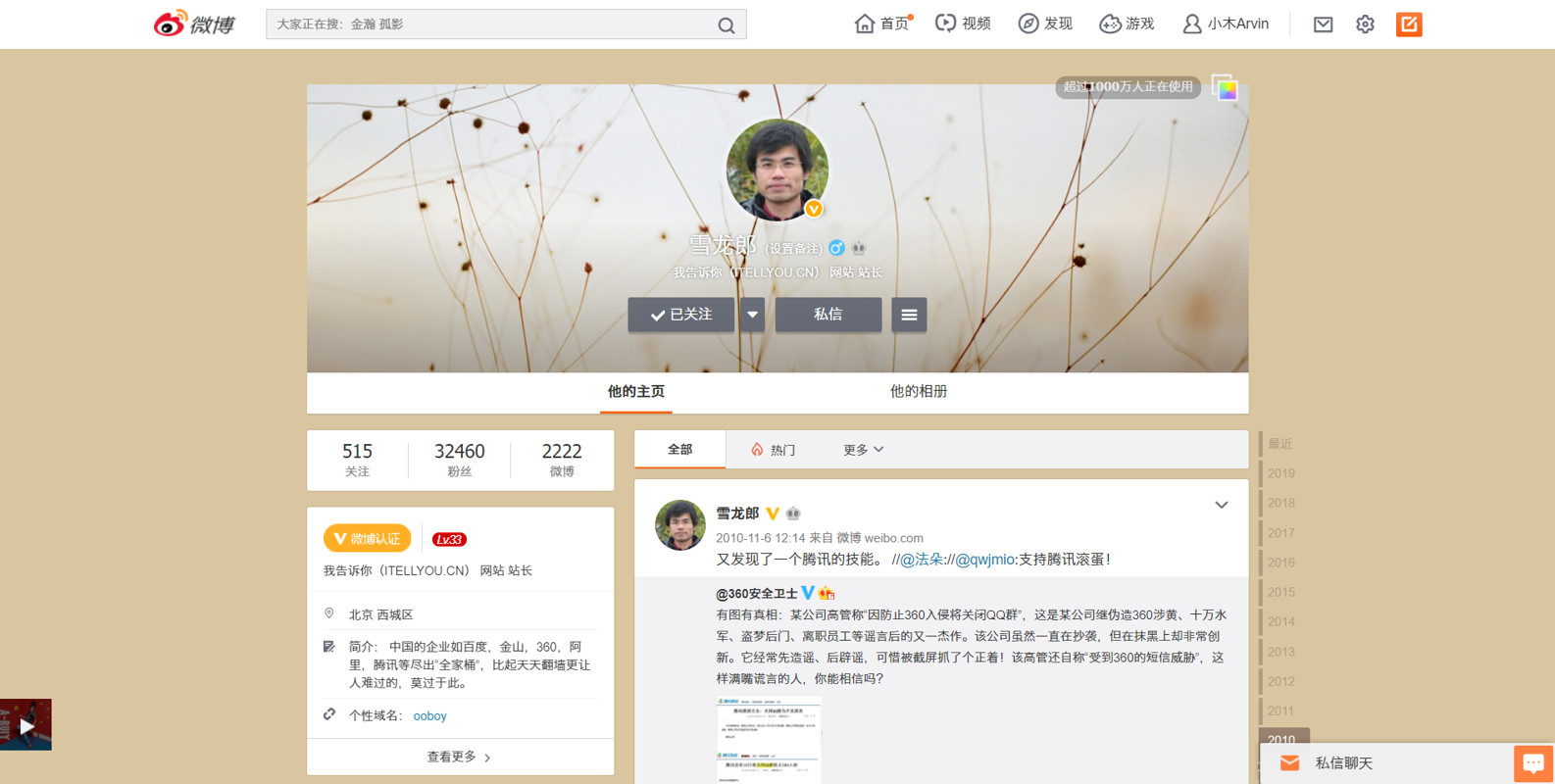Screen dimensions: 1555x784
Task: Open the mail messages icon
Action: coord(1323,24)
